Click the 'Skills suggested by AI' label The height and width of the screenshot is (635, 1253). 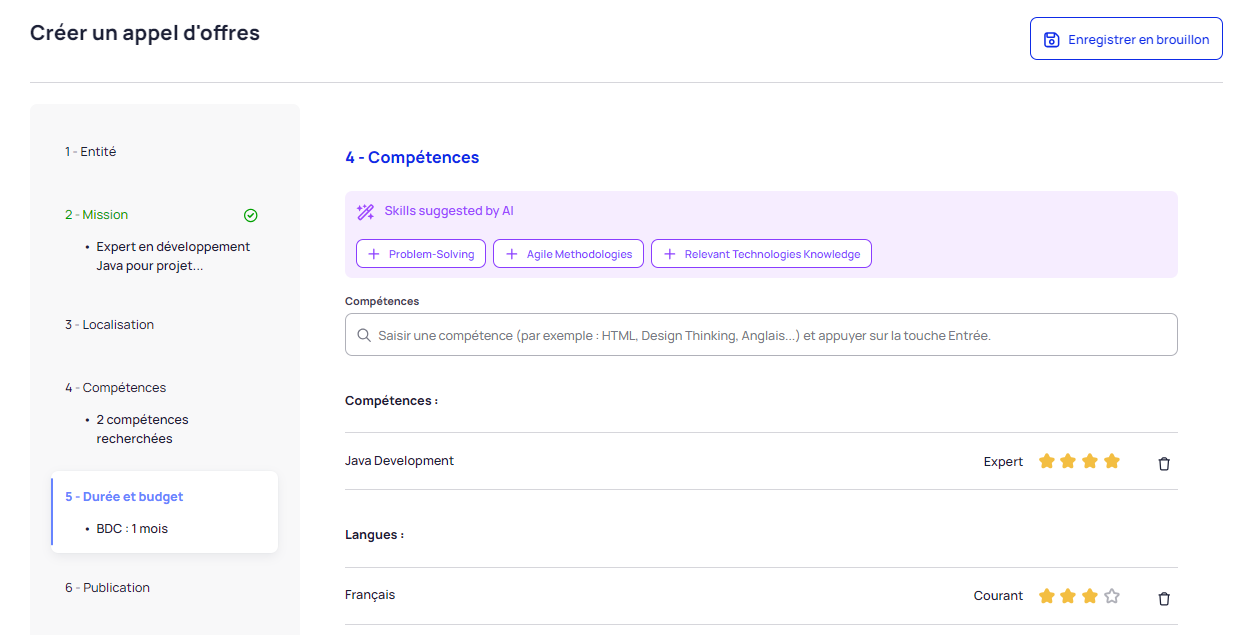tap(449, 211)
